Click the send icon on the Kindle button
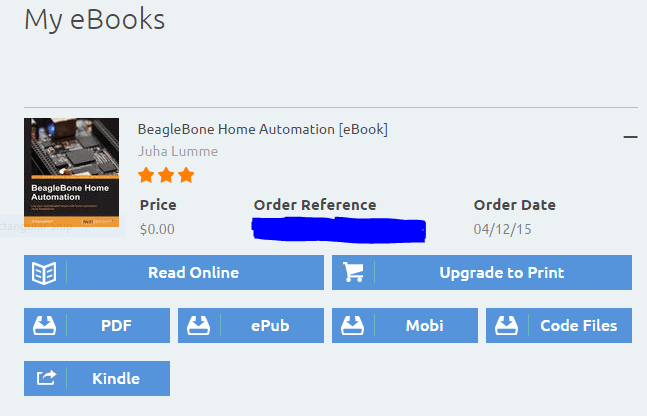Viewport: 647px width, 416px height. click(x=45, y=378)
